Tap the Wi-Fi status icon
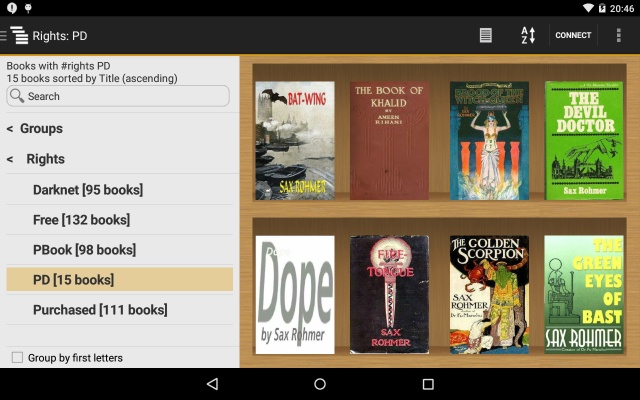This screenshot has width=640, height=400. pyautogui.click(x=588, y=8)
